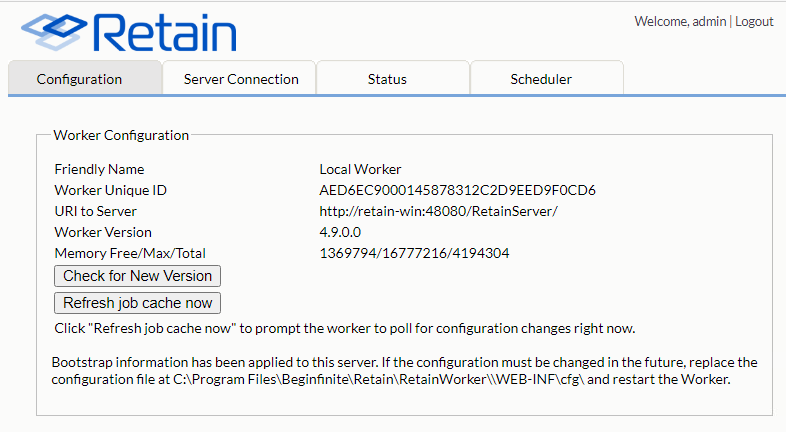This screenshot has height=432, width=786.
Task: Click the Worker Unique ID label
Action: point(110,190)
